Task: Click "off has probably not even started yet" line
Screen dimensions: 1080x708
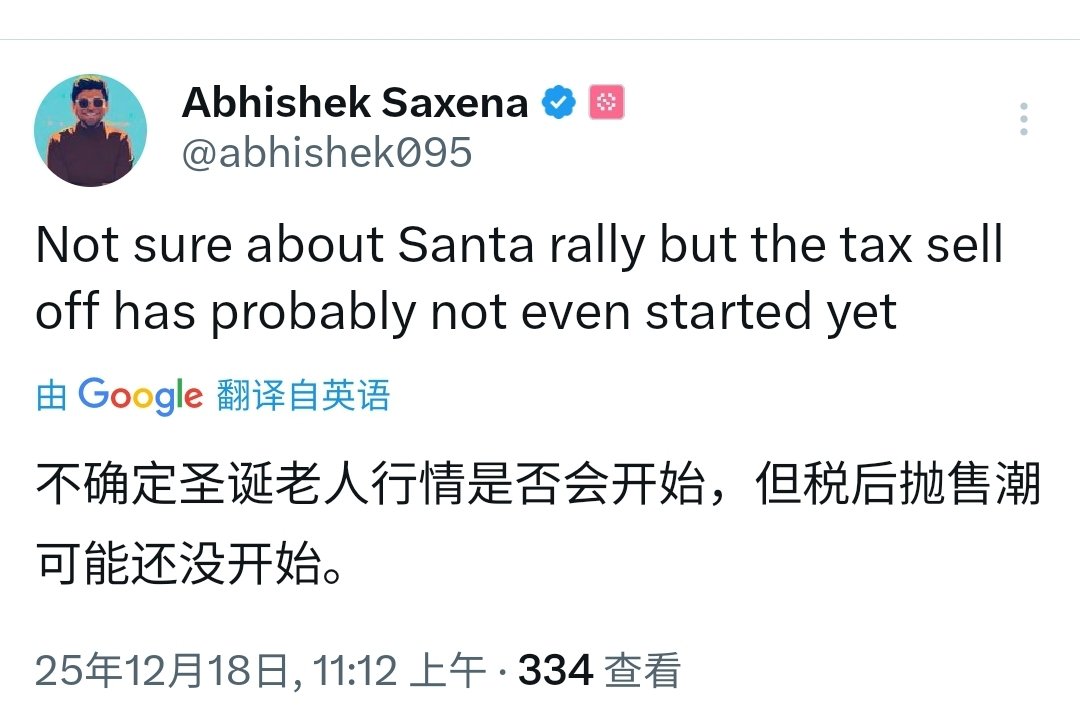Action: click(x=466, y=312)
